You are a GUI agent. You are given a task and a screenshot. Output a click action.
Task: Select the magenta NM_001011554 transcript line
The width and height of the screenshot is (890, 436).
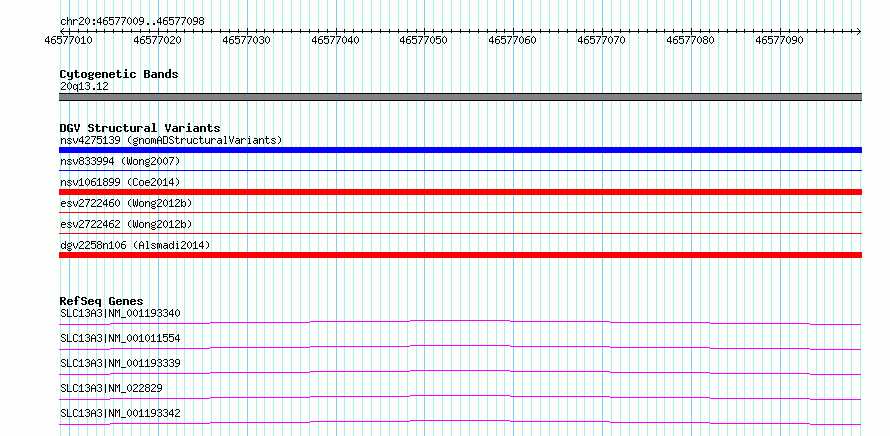[460, 347]
